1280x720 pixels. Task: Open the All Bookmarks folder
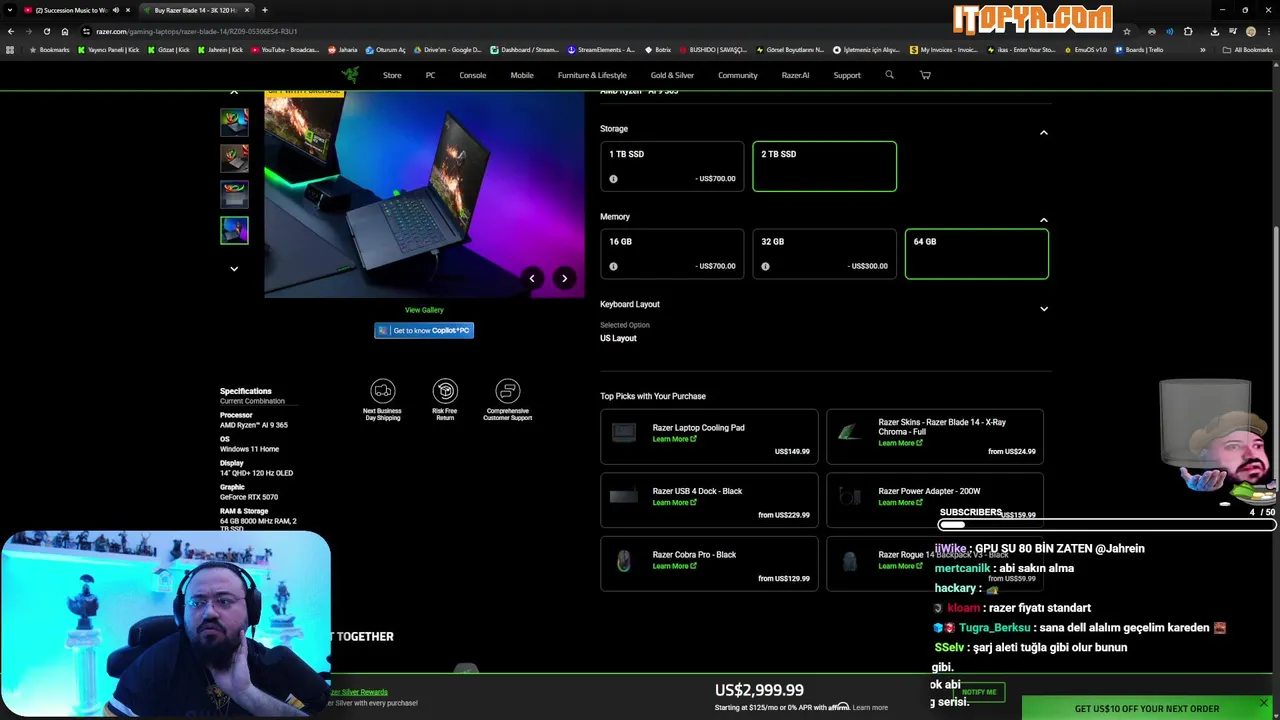1247,50
